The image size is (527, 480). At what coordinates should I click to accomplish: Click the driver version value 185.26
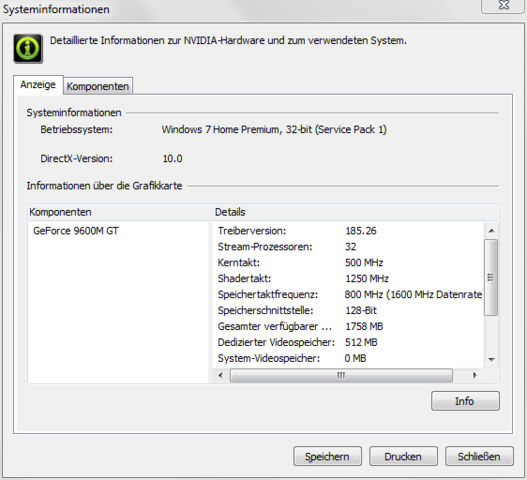(x=361, y=231)
